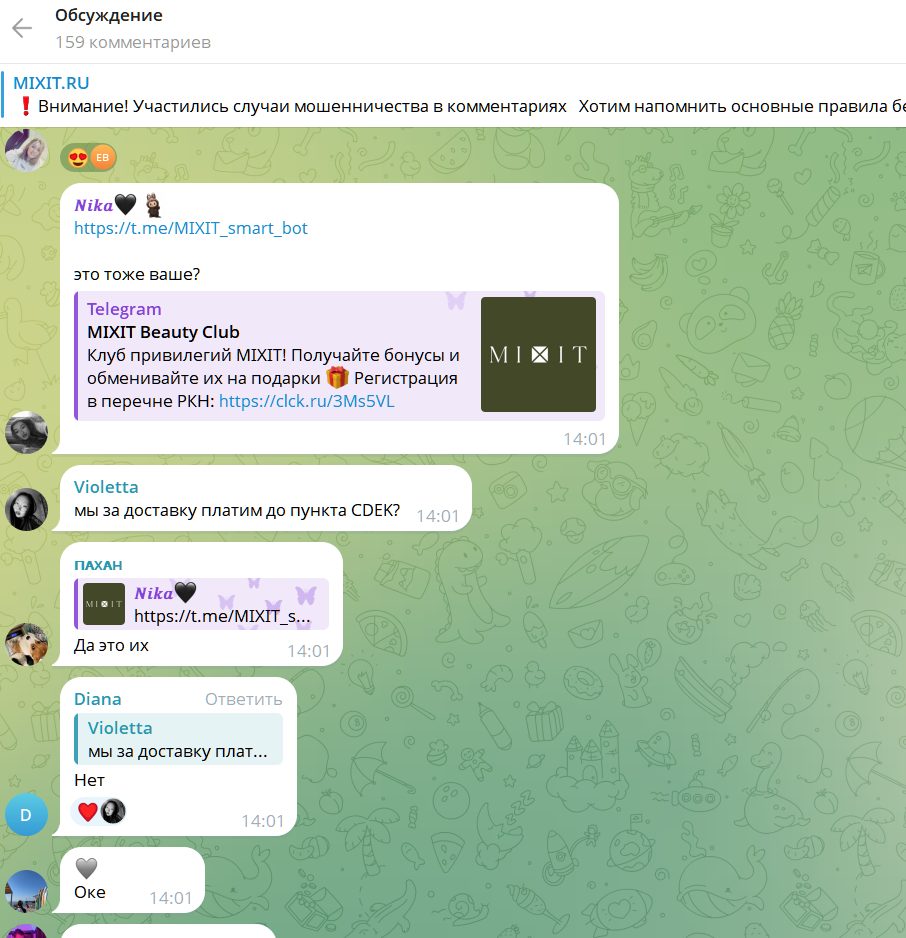Click the 'MIXIT Beauty Club' preview title
This screenshot has height=938, width=906.
point(163,331)
